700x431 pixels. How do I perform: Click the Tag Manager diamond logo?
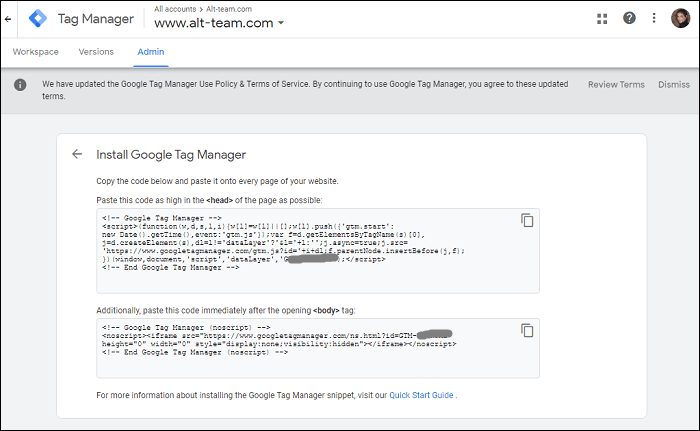click(38, 19)
